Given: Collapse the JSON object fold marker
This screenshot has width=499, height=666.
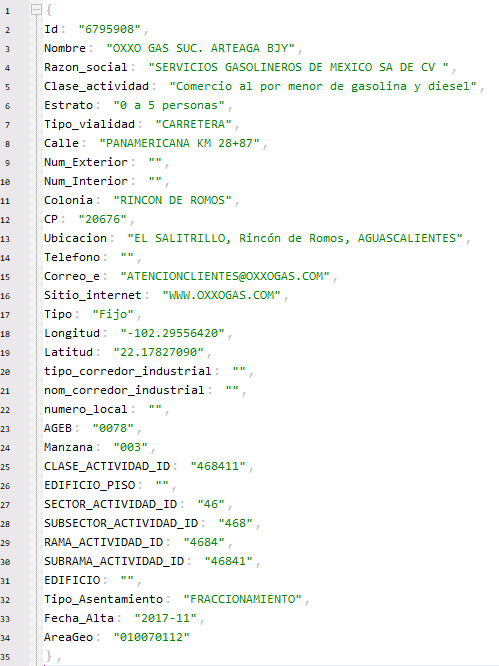Looking at the screenshot, I should pyautogui.click(x=37, y=10).
